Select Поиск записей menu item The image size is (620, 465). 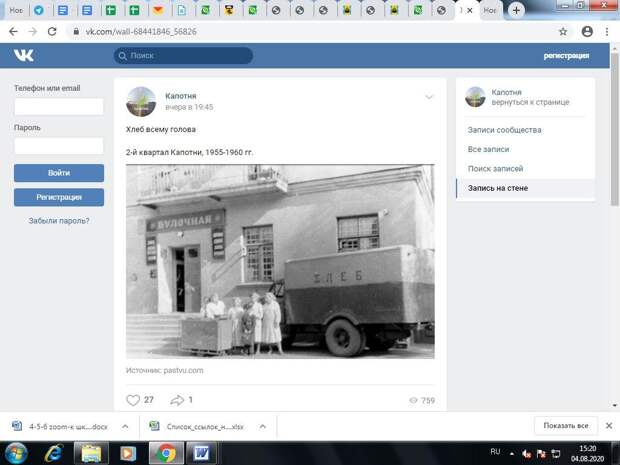pyautogui.click(x=495, y=169)
